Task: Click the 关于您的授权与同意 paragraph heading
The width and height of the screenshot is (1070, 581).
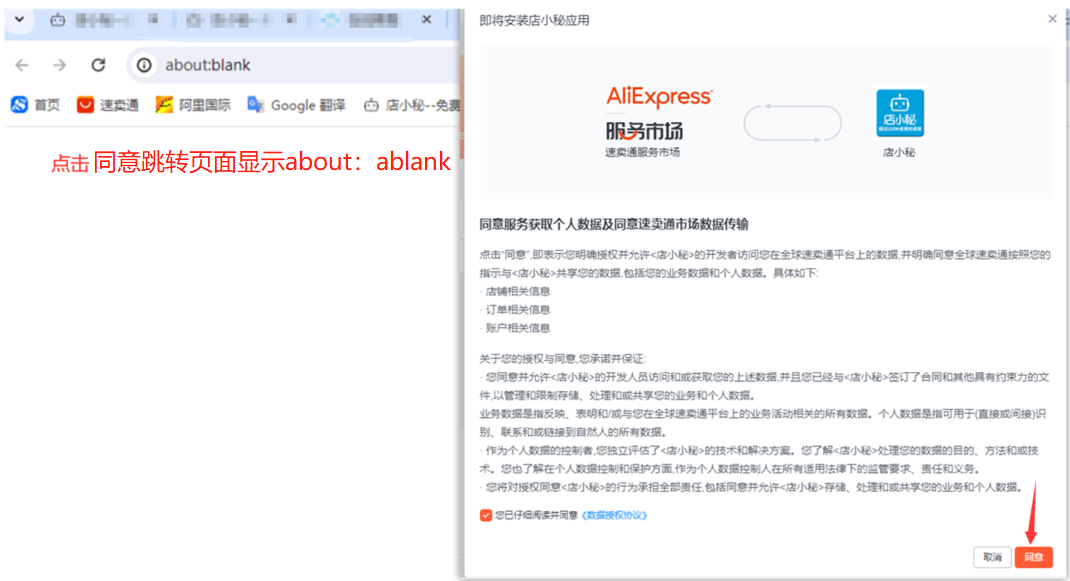Action: coord(562,358)
